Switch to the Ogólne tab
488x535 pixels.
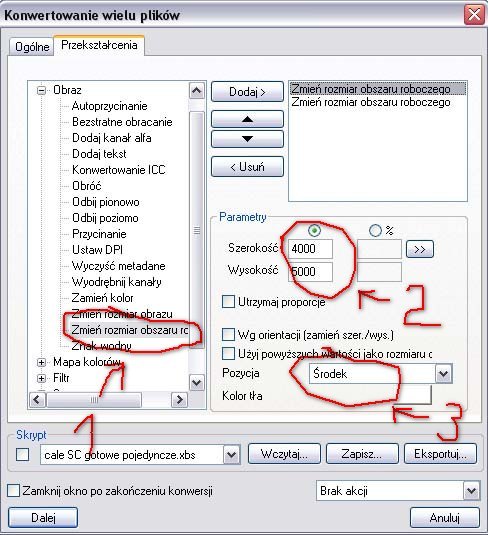click(32, 46)
